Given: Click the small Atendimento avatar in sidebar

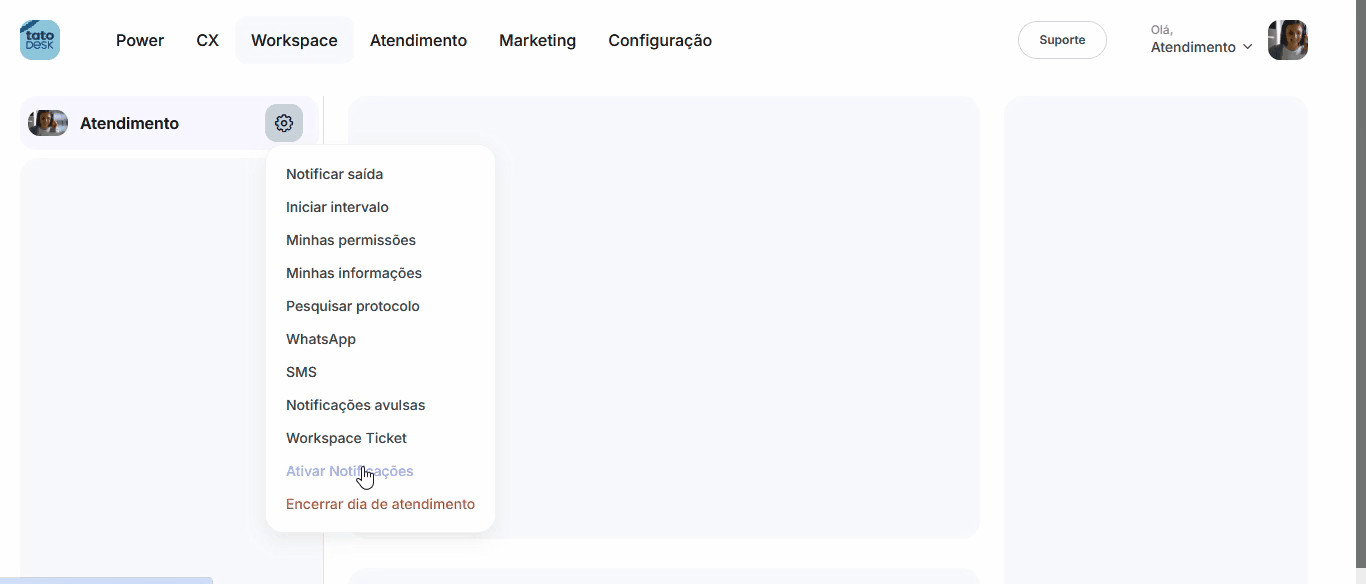Looking at the screenshot, I should point(47,123).
